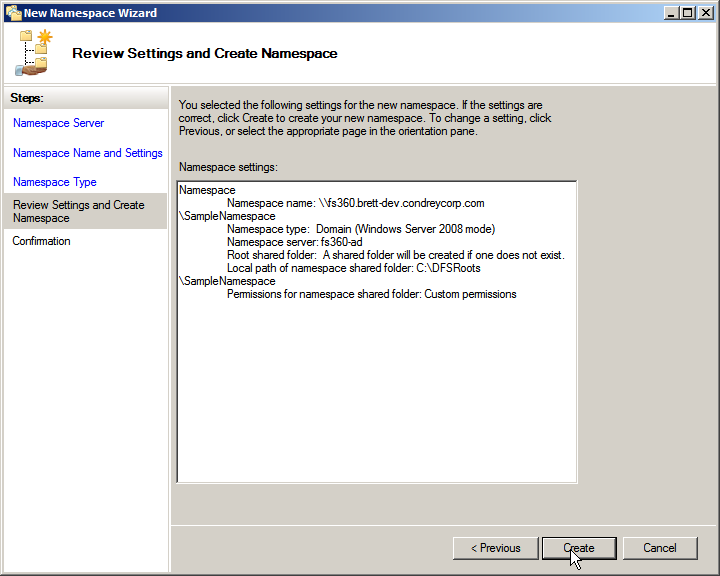The width and height of the screenshot is (720, 576).
Task: Click the Namespace type Domain line
Action: click(361, 229)
